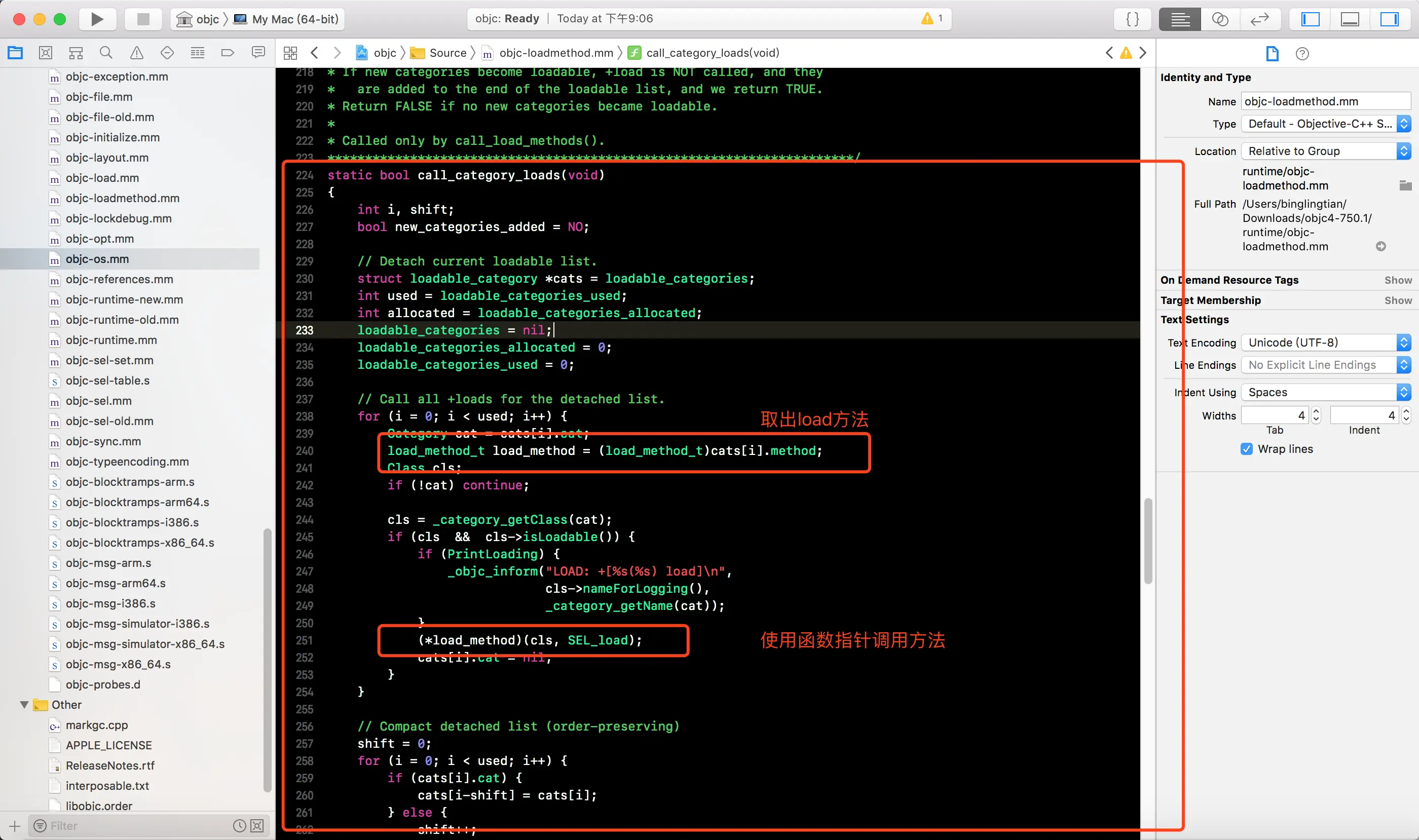Show the Issue navigator warning icon

coord(136,53)
